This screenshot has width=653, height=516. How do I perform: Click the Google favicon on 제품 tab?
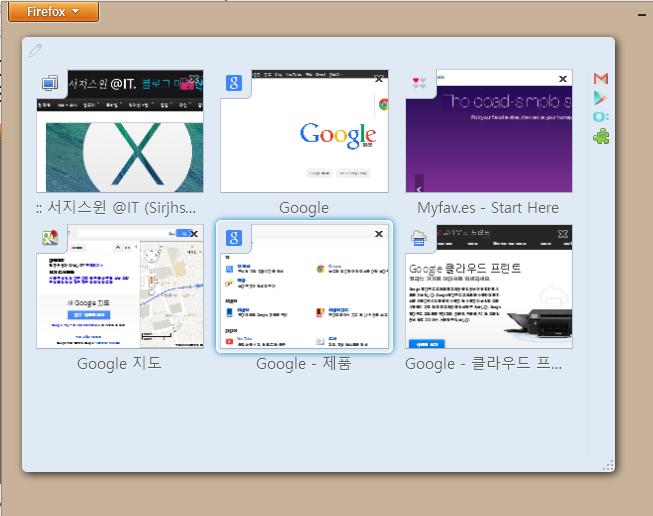pos(234,238)
